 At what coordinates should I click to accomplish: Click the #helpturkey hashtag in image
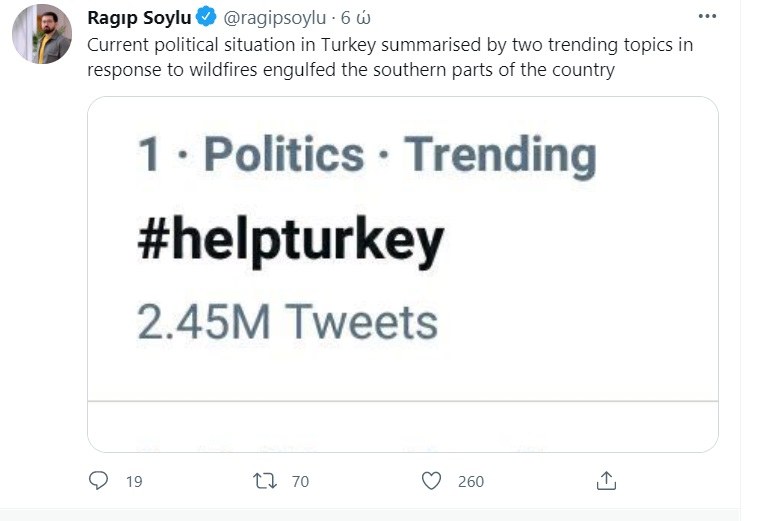289,240
